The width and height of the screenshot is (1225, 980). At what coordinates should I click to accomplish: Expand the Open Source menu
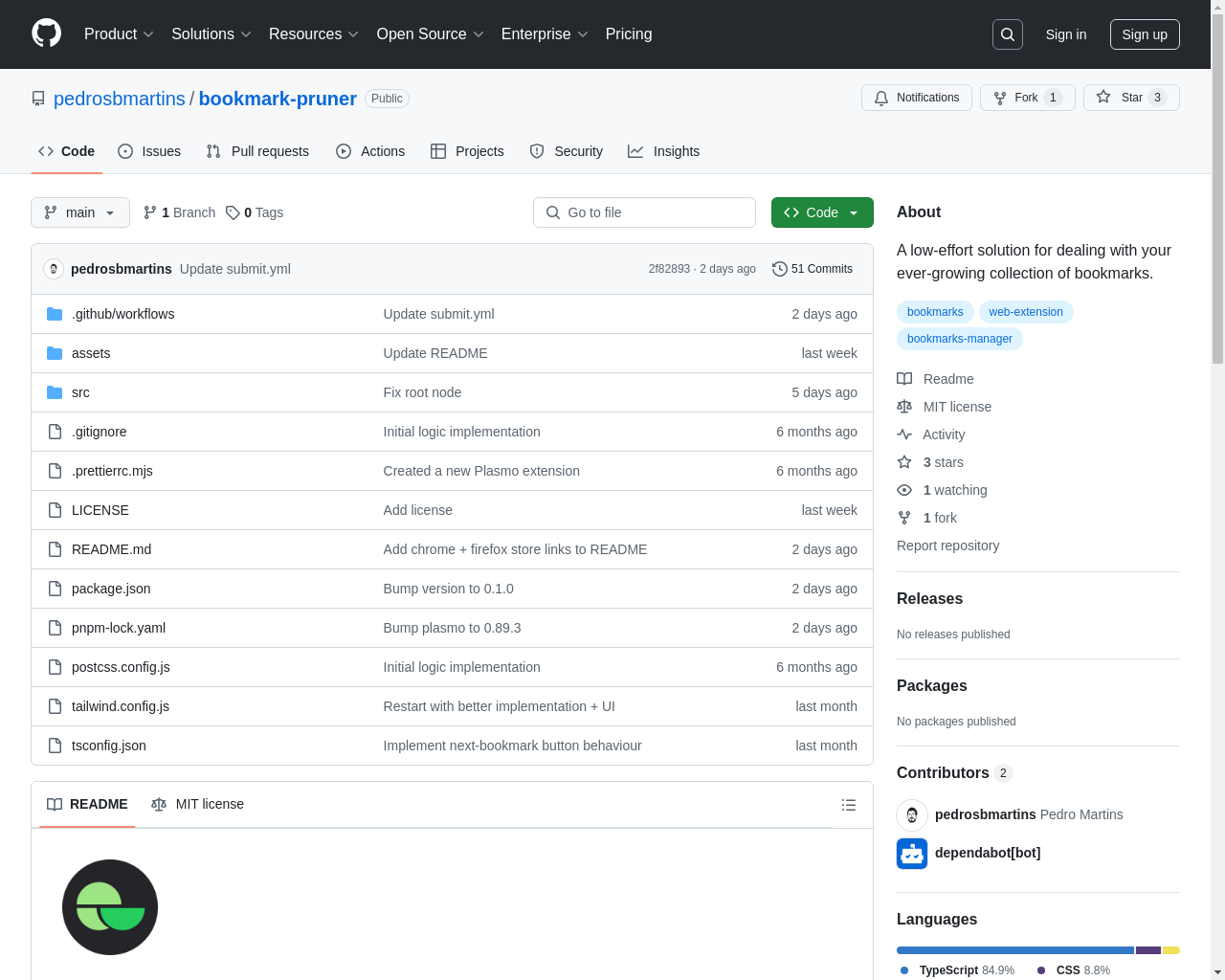[x=431, y=34]
